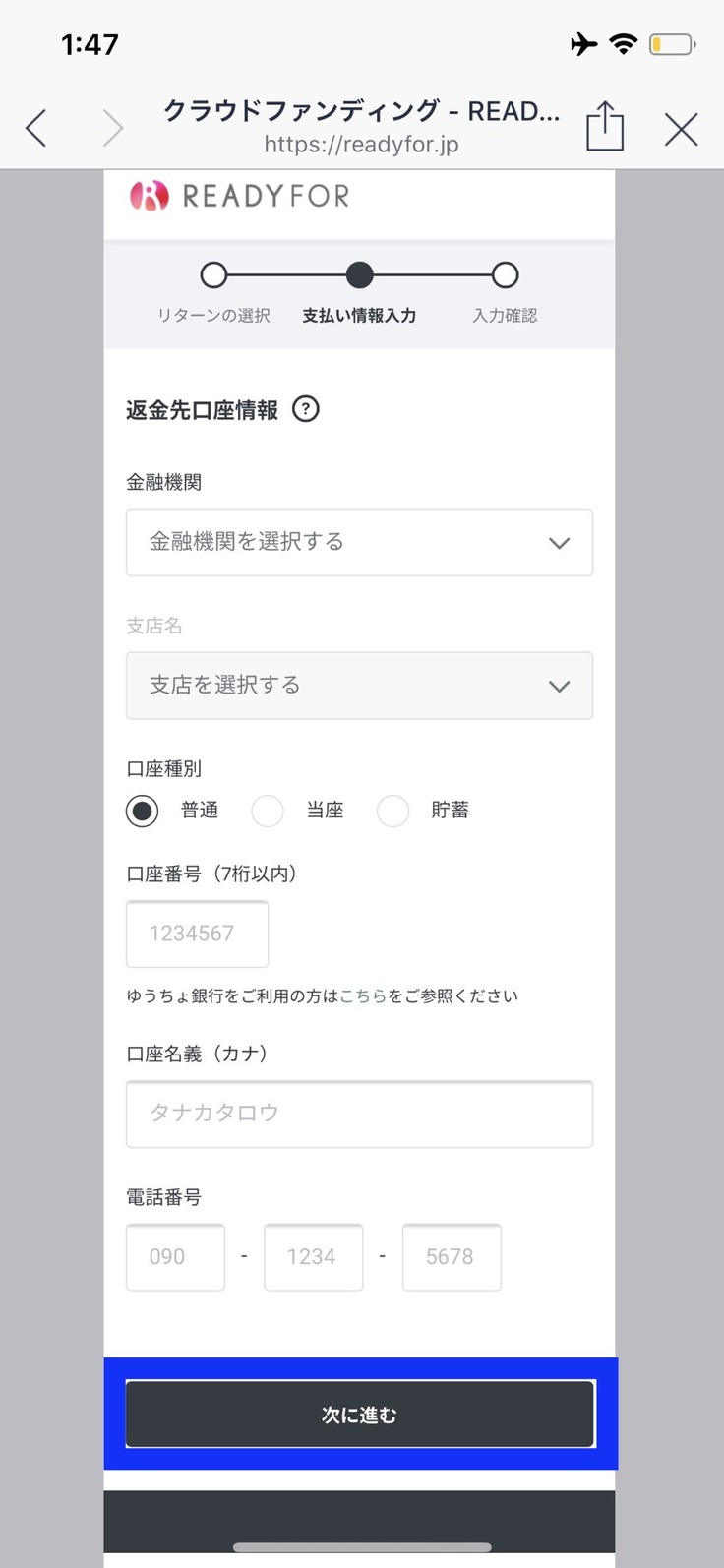Focus the 口座番号 input field

[x=197, y=934]
